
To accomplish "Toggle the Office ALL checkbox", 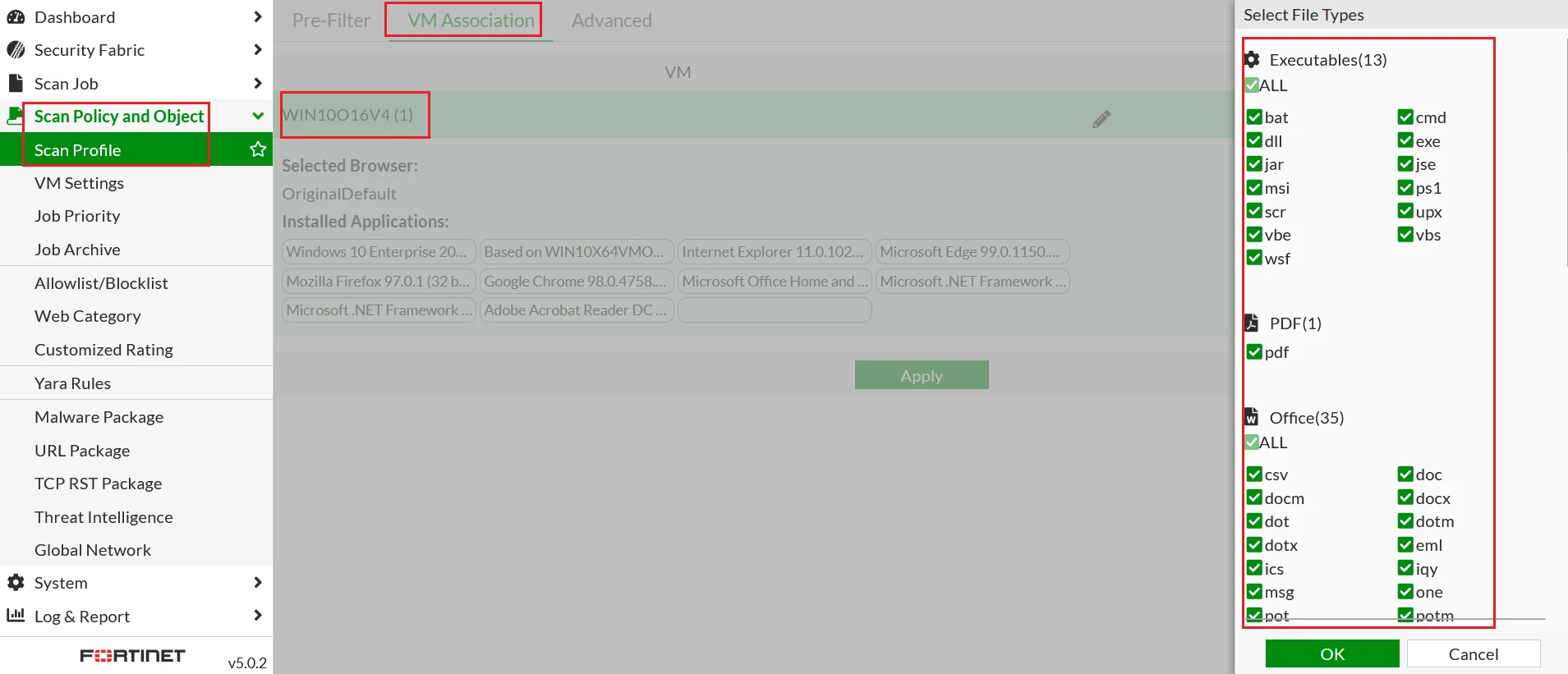I will [x=1252, y=442].
